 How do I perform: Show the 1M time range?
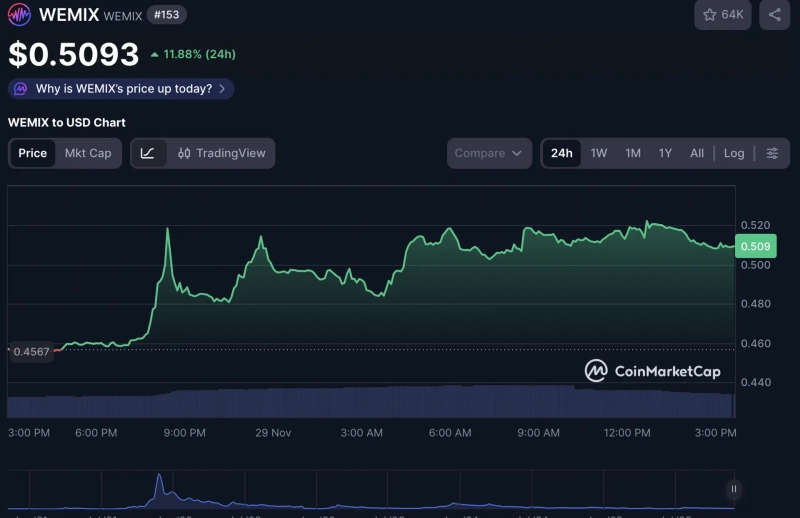[x=633, y=153]
